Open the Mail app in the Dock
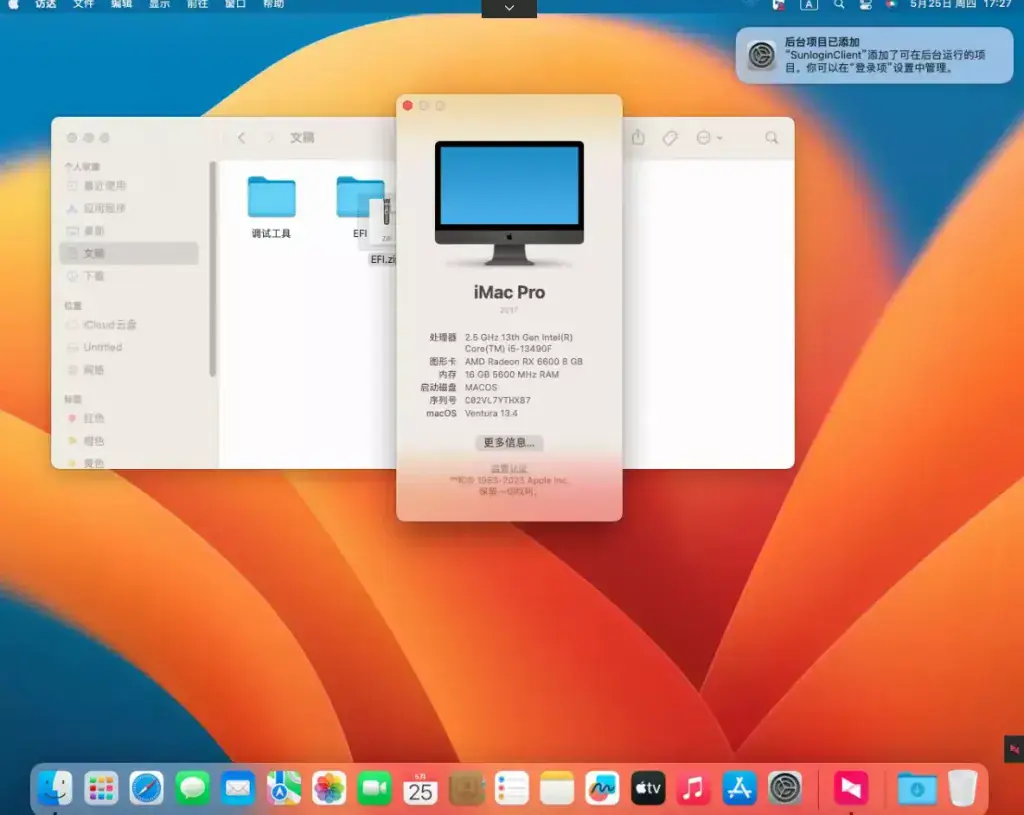 [238, 788]
